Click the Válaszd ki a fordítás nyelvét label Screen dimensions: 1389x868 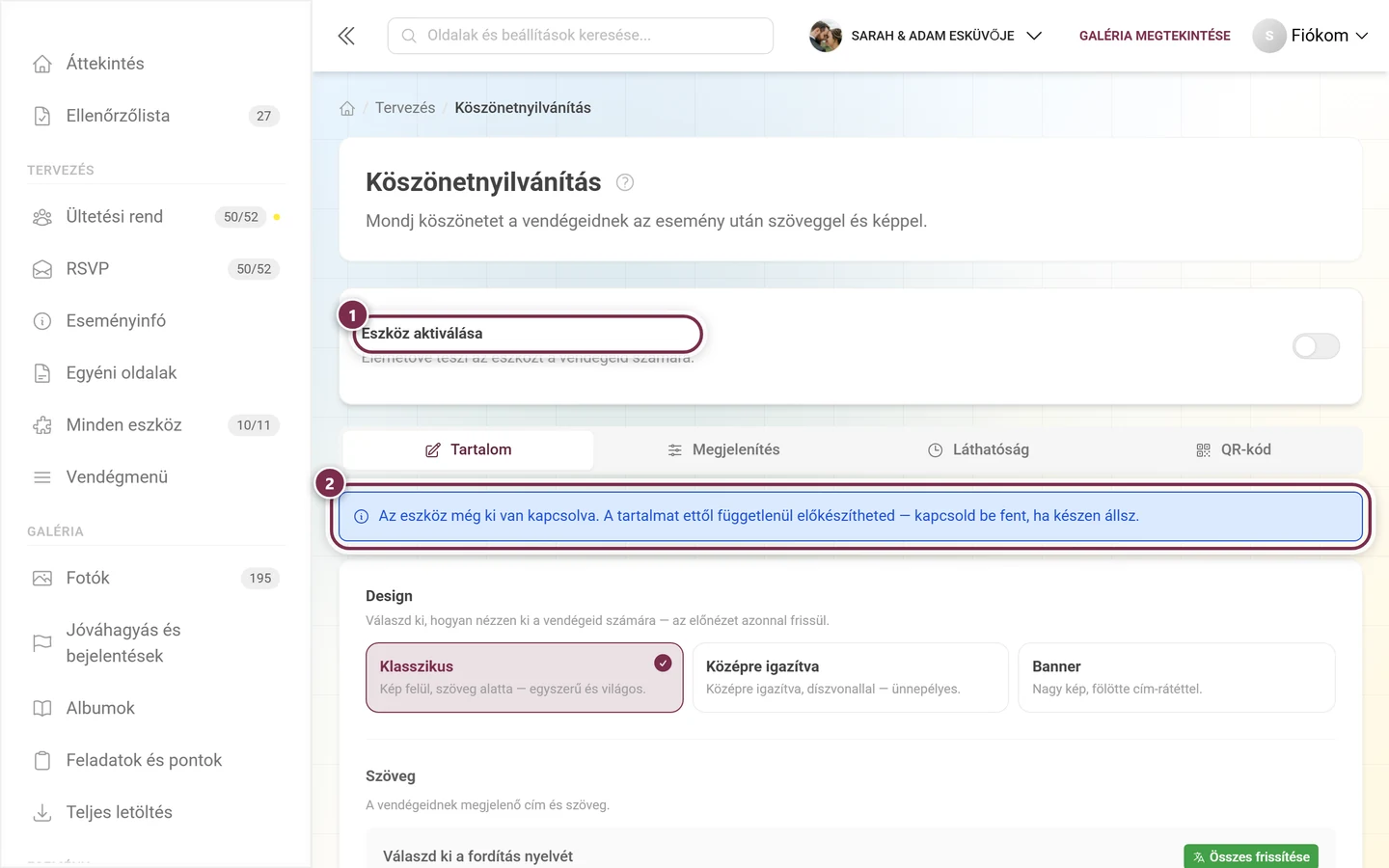pos(477,857)
